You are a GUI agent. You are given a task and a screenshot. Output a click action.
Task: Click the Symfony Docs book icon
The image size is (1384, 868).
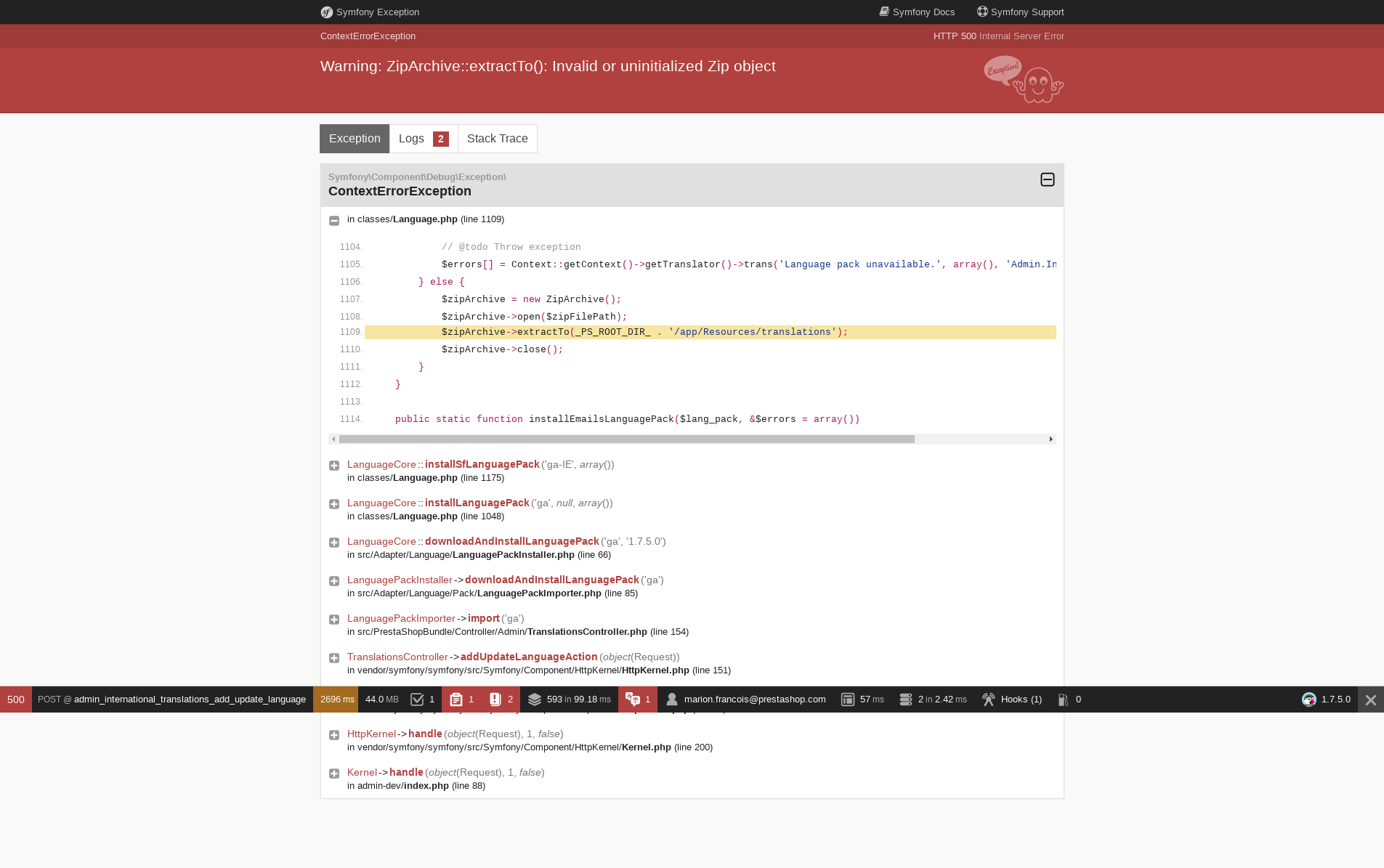tap(884, 12)
